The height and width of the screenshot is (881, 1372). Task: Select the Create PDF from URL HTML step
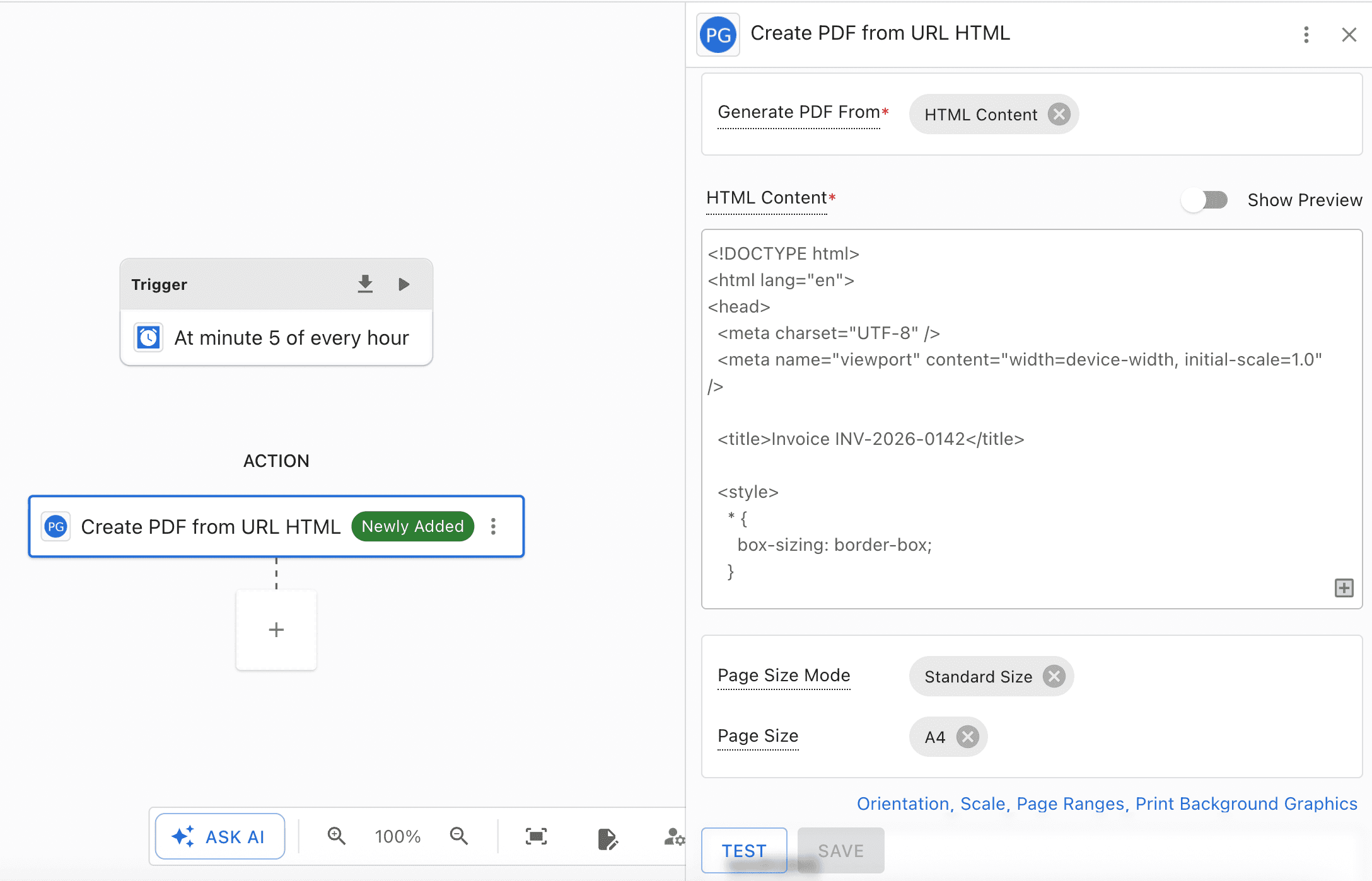276,526
